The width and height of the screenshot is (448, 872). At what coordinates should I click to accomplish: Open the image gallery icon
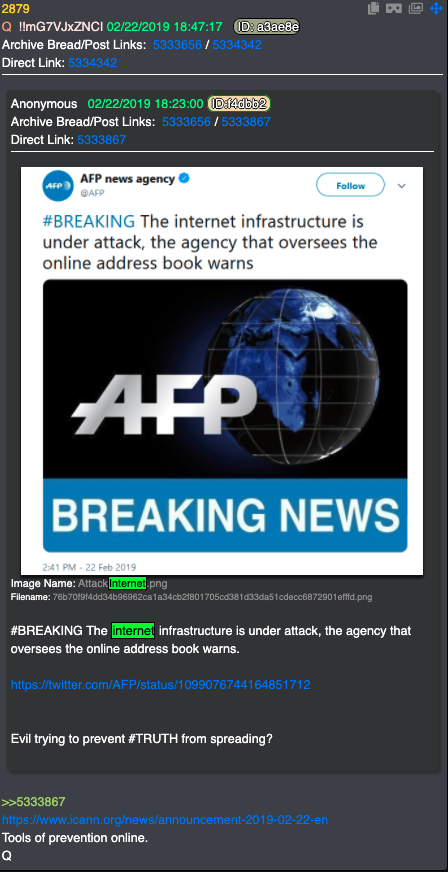(415, 8)
